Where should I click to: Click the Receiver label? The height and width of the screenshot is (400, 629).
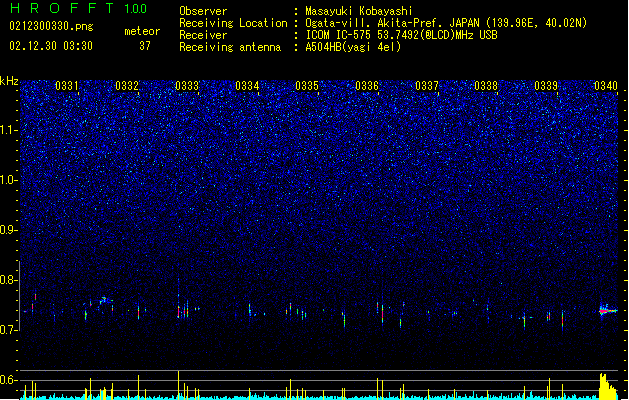(x=203, y=35)
